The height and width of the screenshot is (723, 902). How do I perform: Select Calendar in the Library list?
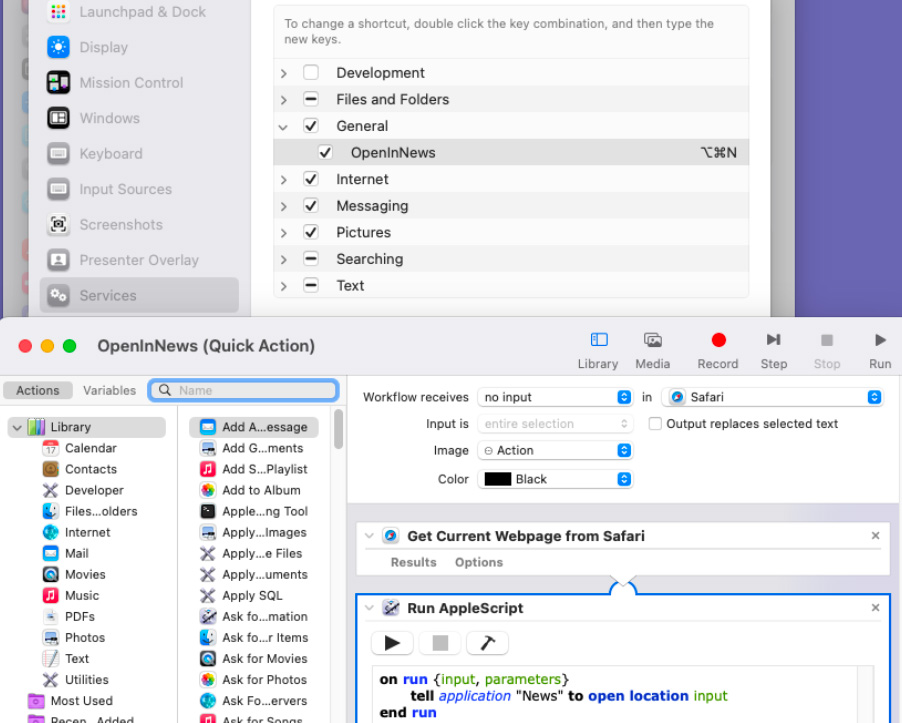[90, 448]
